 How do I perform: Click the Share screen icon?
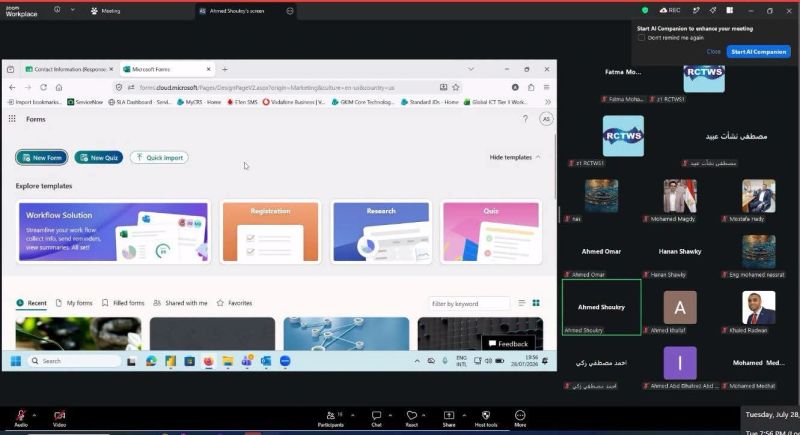pos(449,415)
